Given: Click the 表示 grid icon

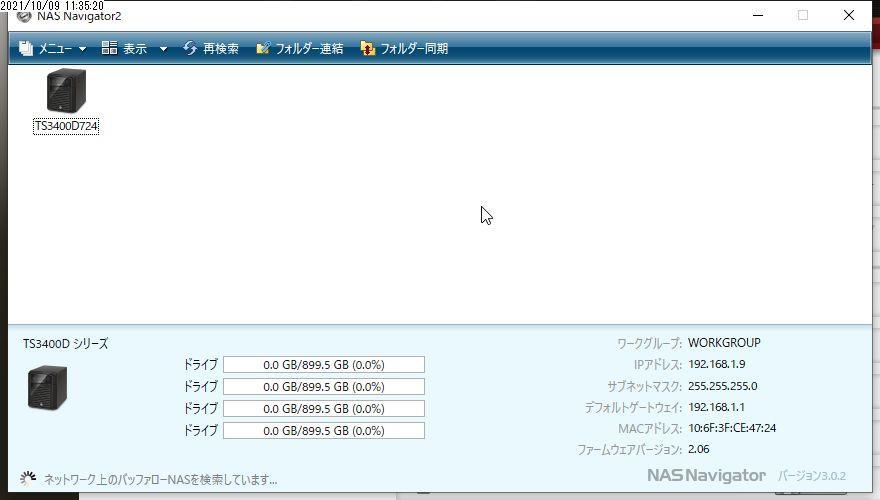Looking at the screenshot, I should tap(109, 48).
